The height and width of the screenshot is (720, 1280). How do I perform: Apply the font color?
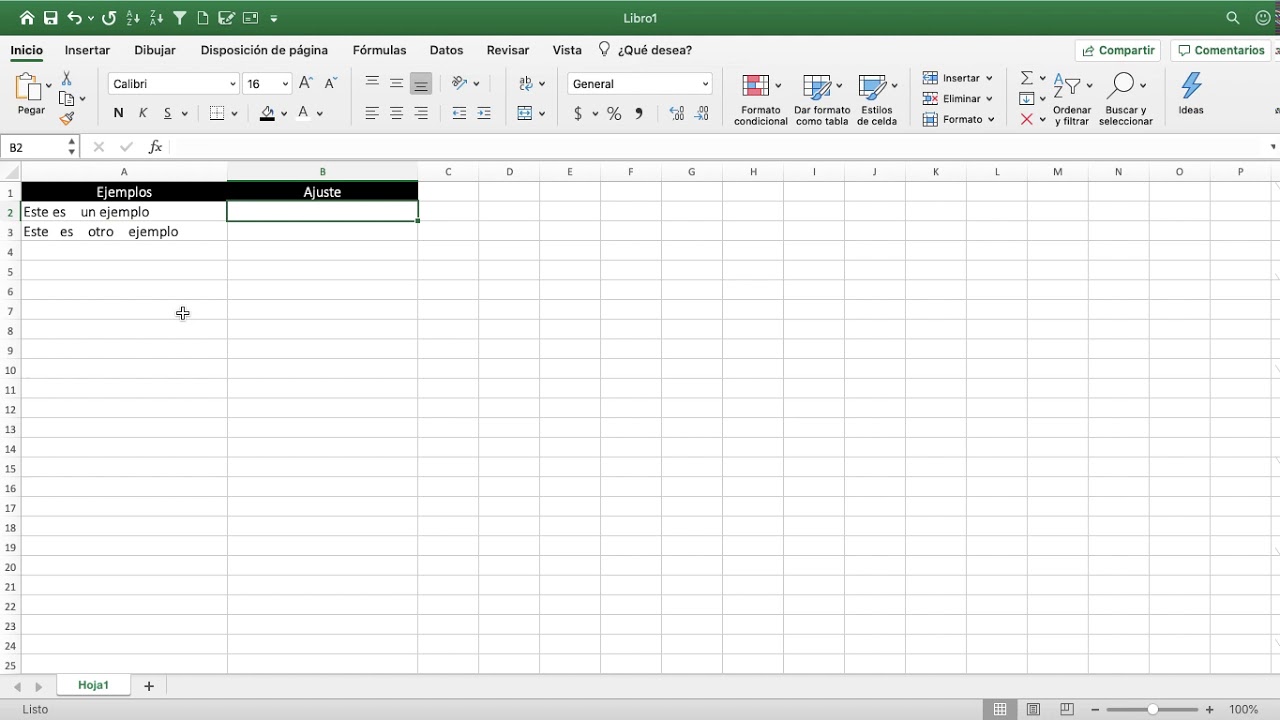[x=304, y=113]
